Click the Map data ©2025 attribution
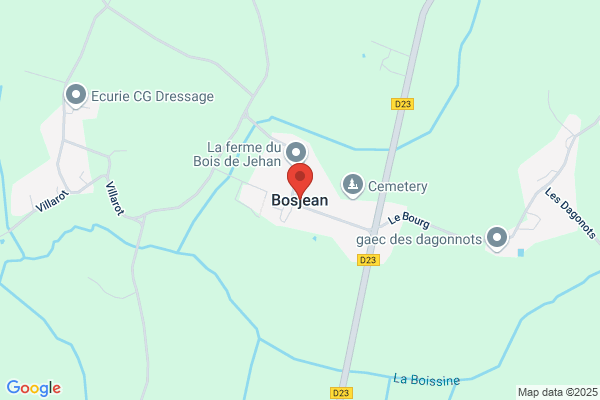The image size is (600, 400). [x=558, y=392]
